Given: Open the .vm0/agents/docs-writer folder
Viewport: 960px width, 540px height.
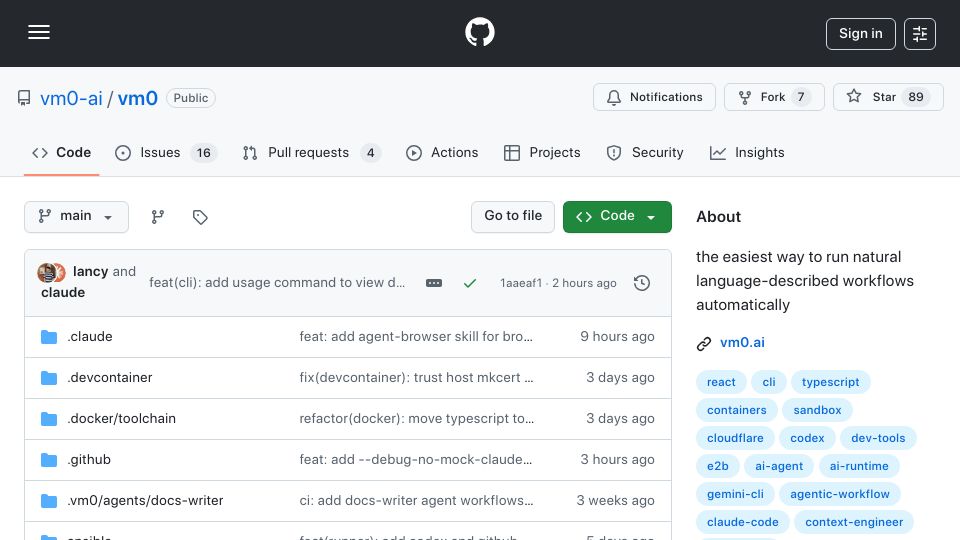Looking at the screenshot, I should coord(145,501).
